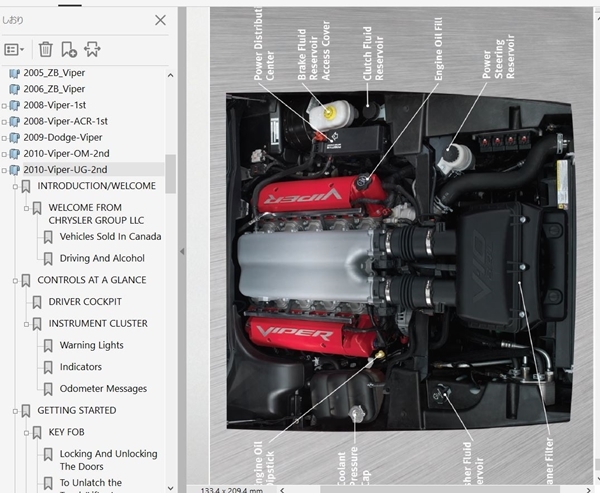Click the add new bookmark icon

[x=68, y=49]
